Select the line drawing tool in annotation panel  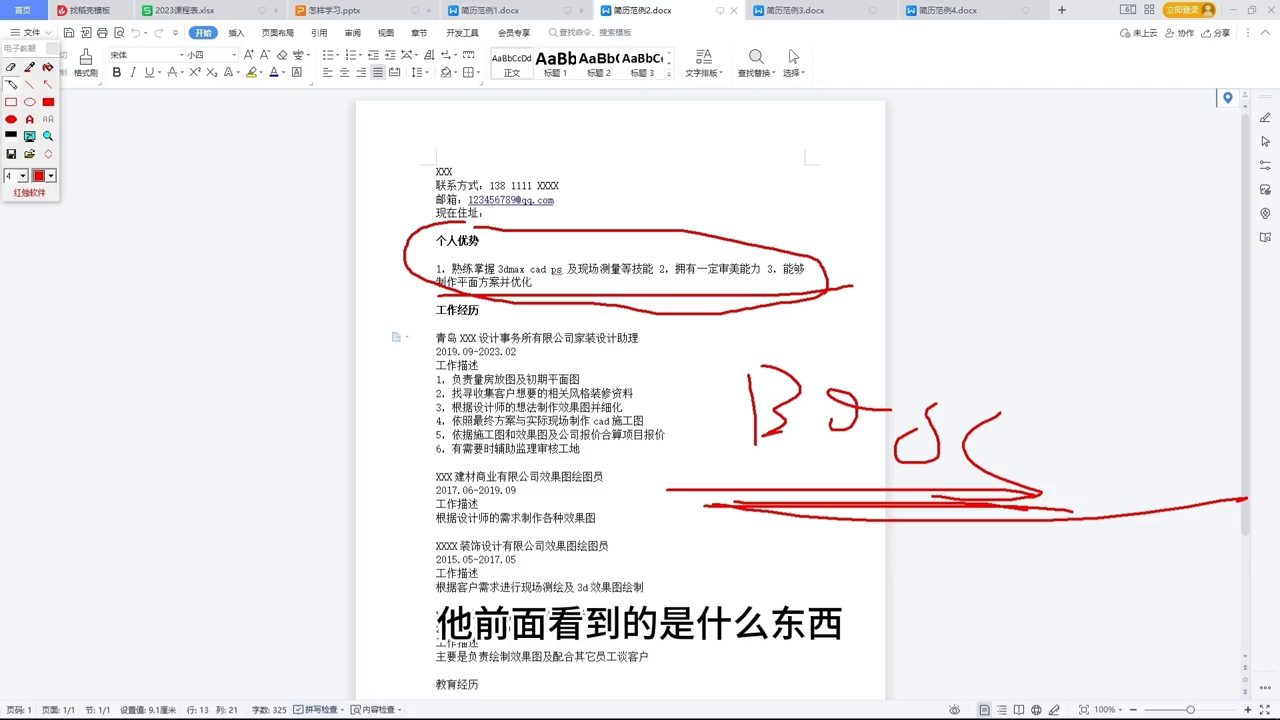point(29,85)
